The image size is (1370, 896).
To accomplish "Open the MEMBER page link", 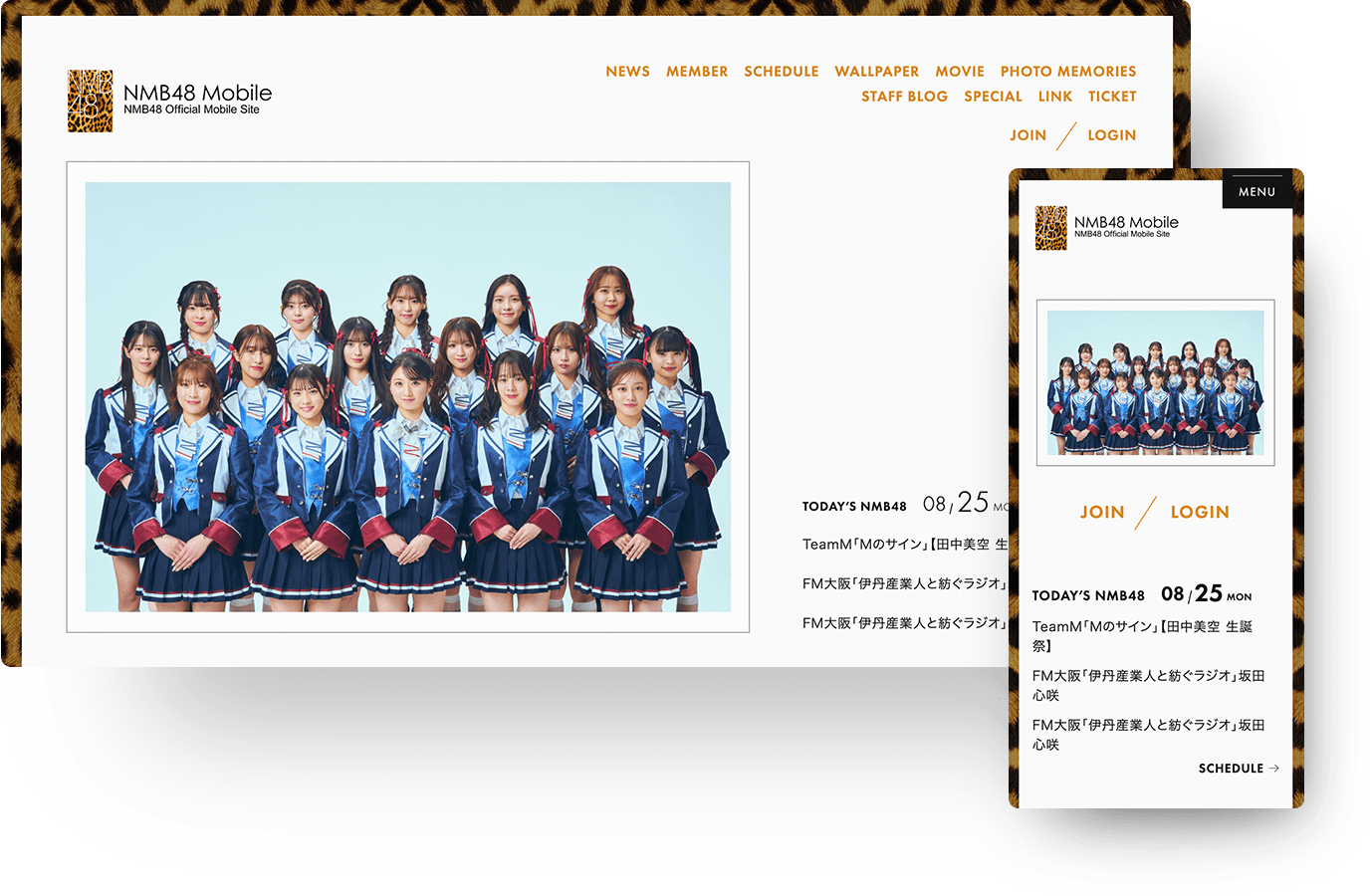I will (697, 72).
